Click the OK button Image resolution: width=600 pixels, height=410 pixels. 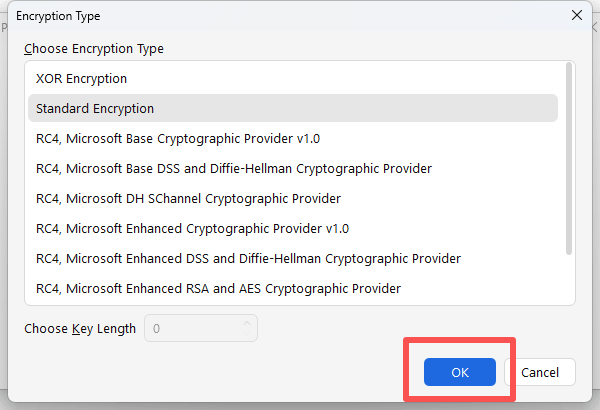pyautogui.click(x=460, y=372)
